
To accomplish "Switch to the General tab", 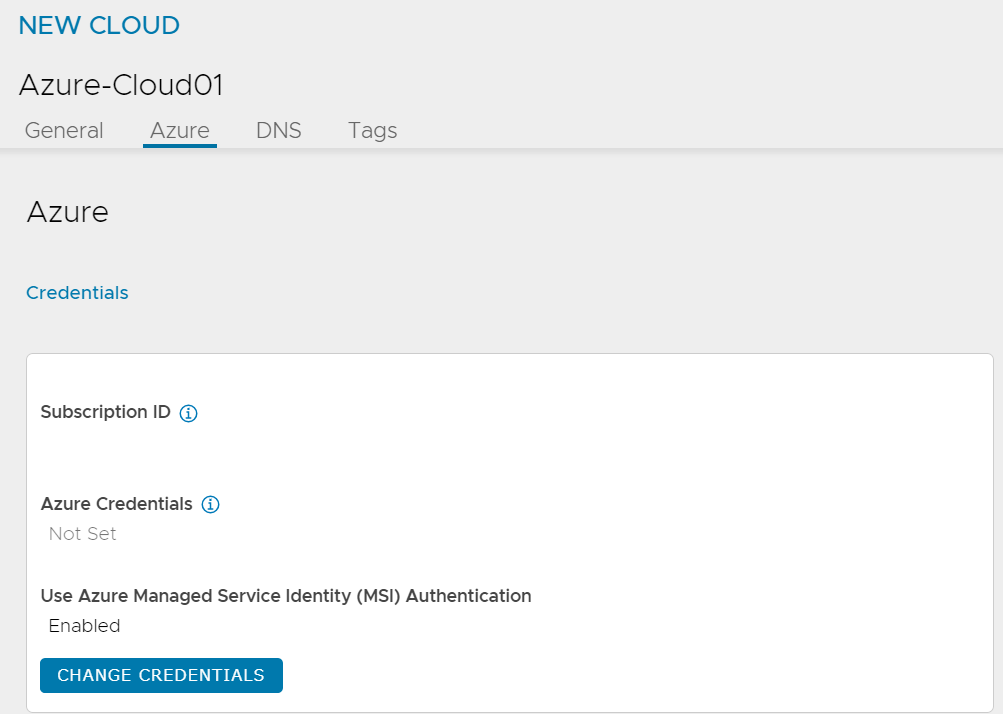I will [x=64, y=131].
